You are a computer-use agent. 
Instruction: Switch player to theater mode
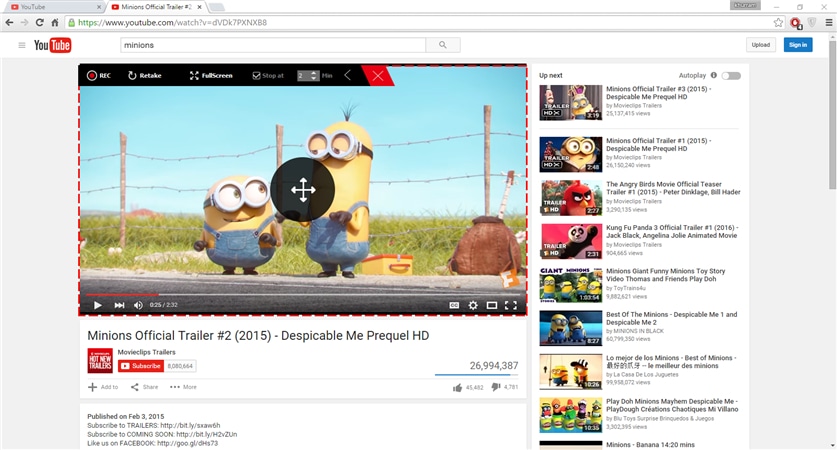pos(492,305)
